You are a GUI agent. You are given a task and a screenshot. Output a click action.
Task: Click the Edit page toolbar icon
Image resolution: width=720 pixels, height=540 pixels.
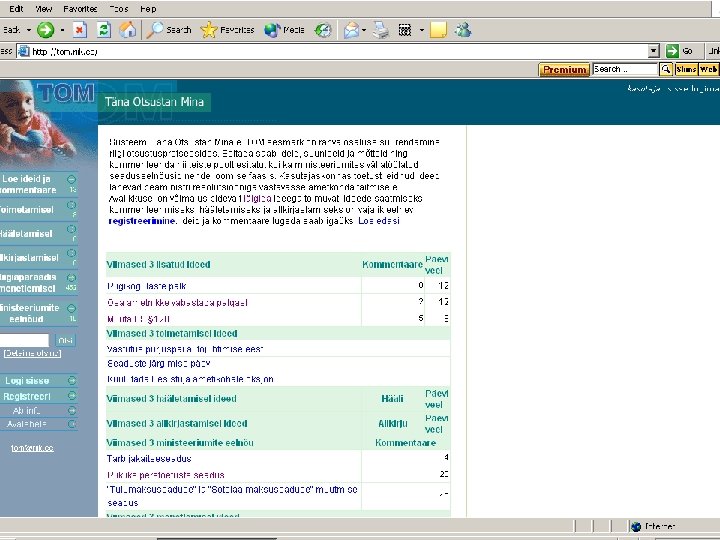pyautogui.click(x=405, y=30)
